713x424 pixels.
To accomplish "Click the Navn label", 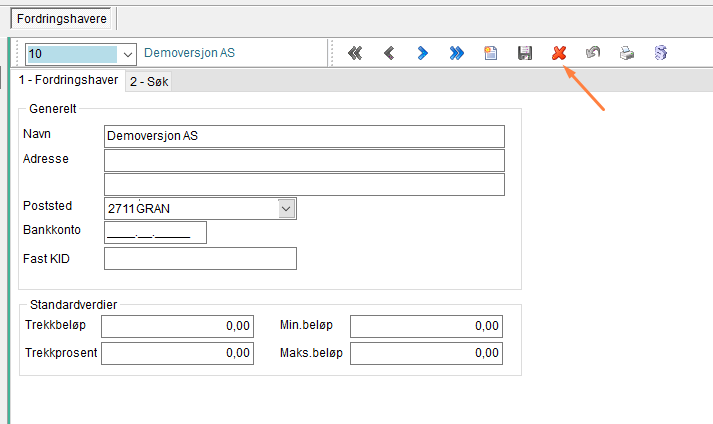I will click(x=37, y=134).
